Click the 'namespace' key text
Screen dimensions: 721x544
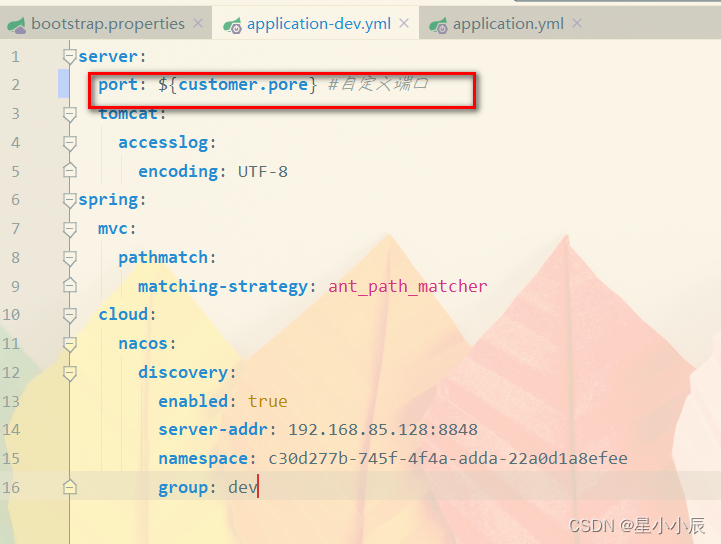coord(203,458)
